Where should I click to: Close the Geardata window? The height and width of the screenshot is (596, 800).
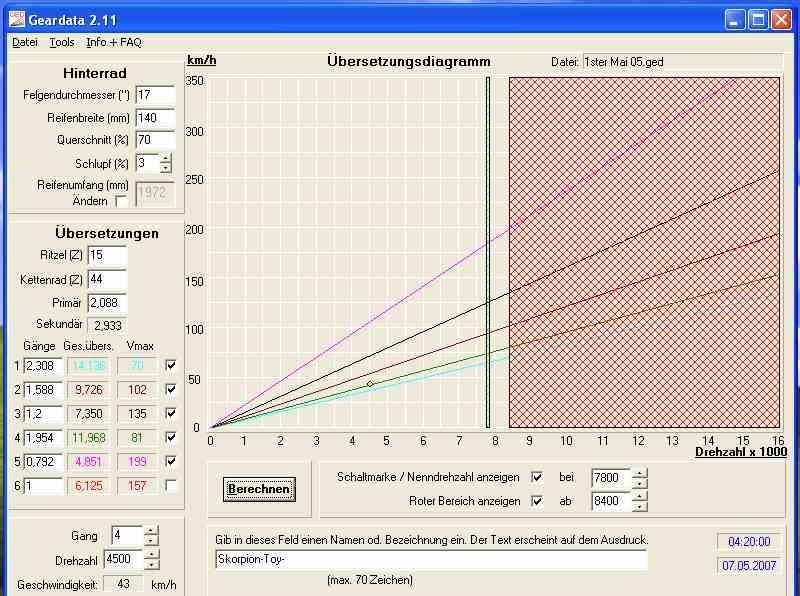coord(782,20)
